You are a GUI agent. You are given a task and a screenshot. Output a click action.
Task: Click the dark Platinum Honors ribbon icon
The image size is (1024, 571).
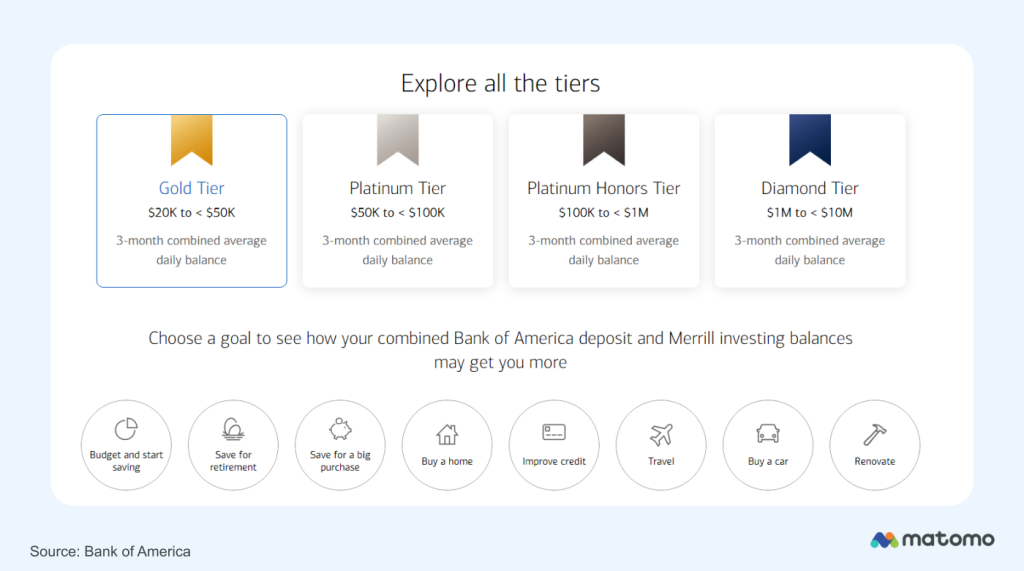pyautogui.click(x=603, y=140)
